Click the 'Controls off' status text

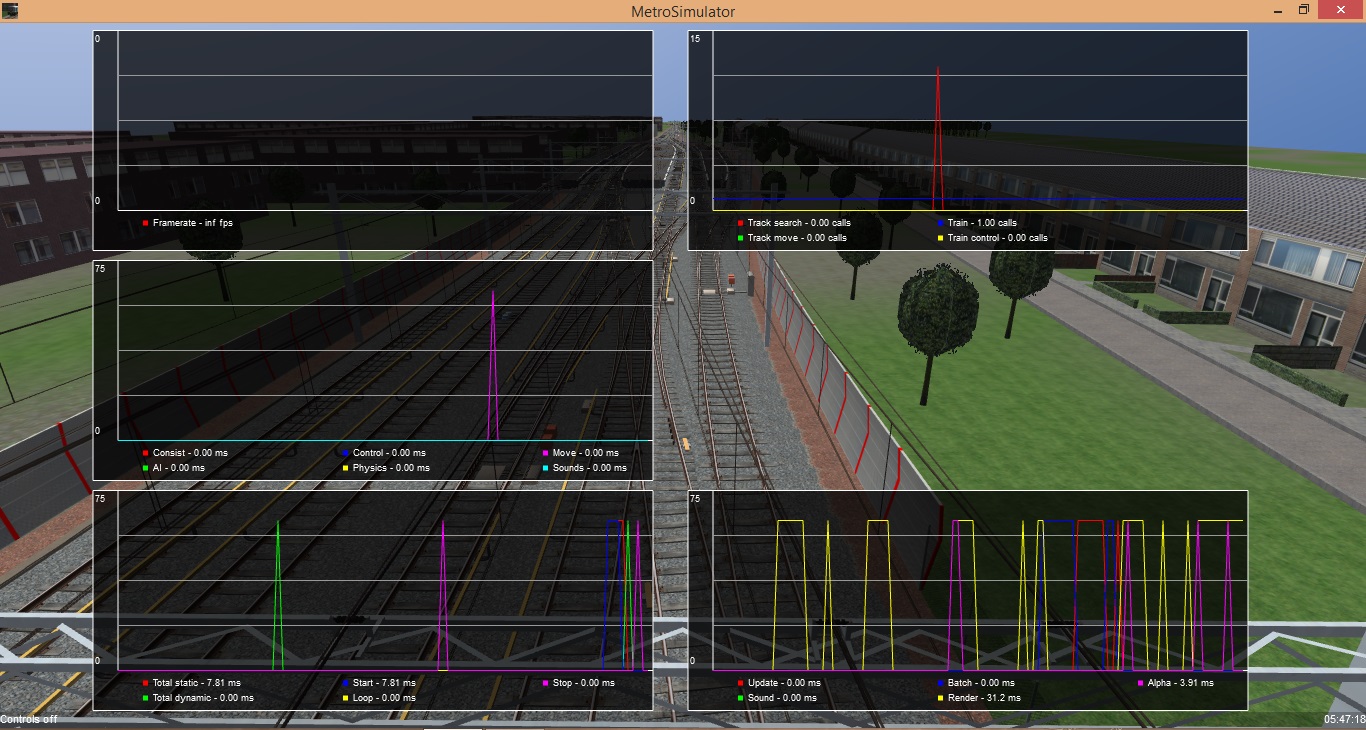click(x=29, y=719)
